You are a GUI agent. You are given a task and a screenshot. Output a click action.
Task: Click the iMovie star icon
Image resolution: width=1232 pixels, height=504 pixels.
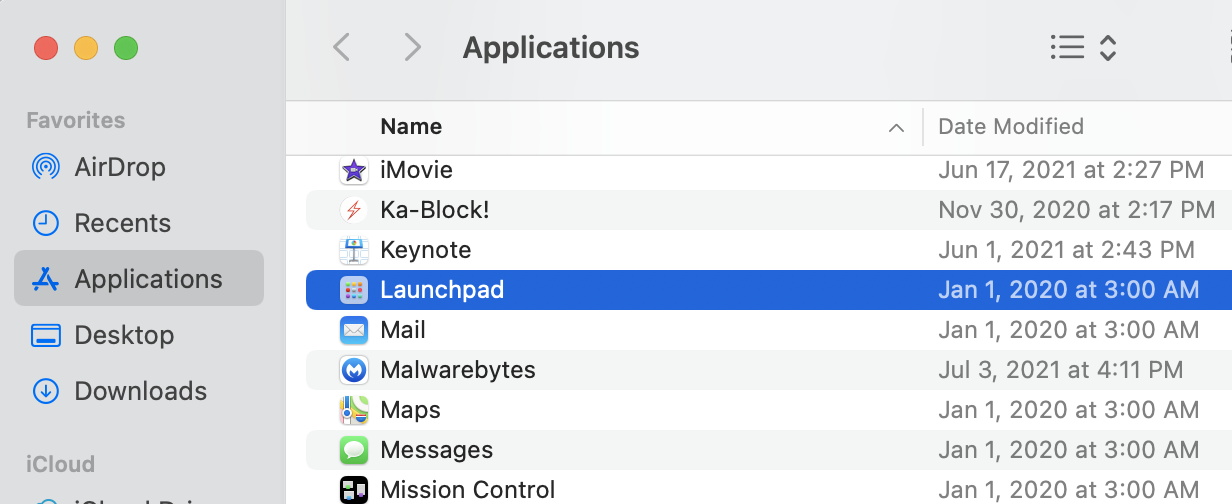[x=354, y=170]
